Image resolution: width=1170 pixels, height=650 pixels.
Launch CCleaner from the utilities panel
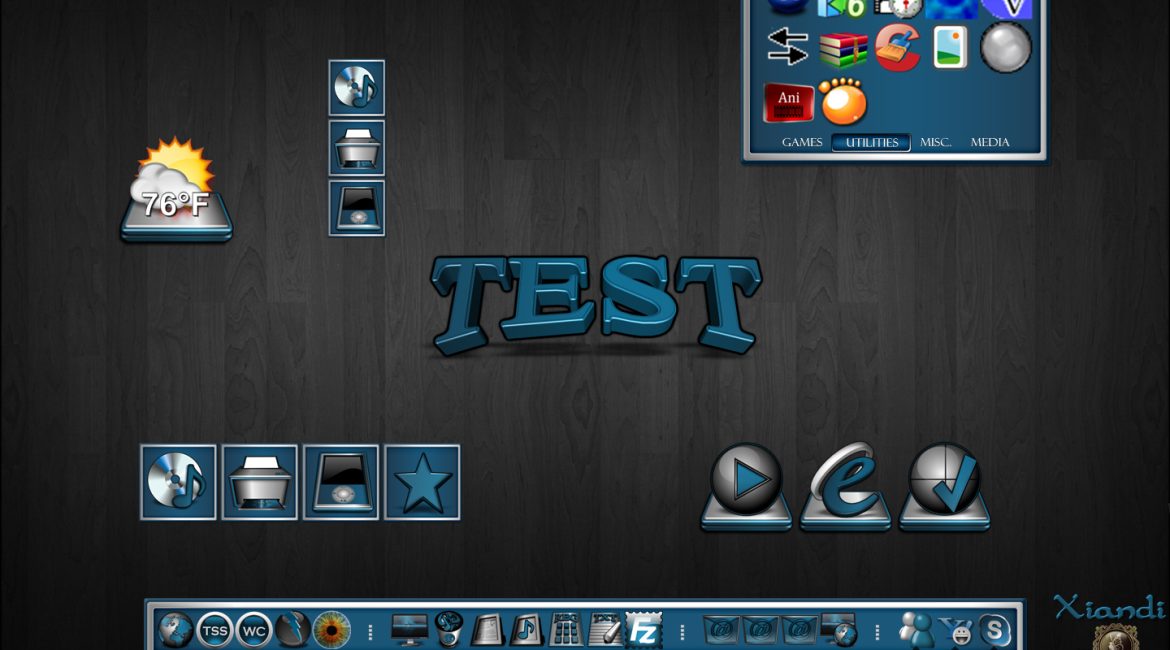tap(897, 47)
